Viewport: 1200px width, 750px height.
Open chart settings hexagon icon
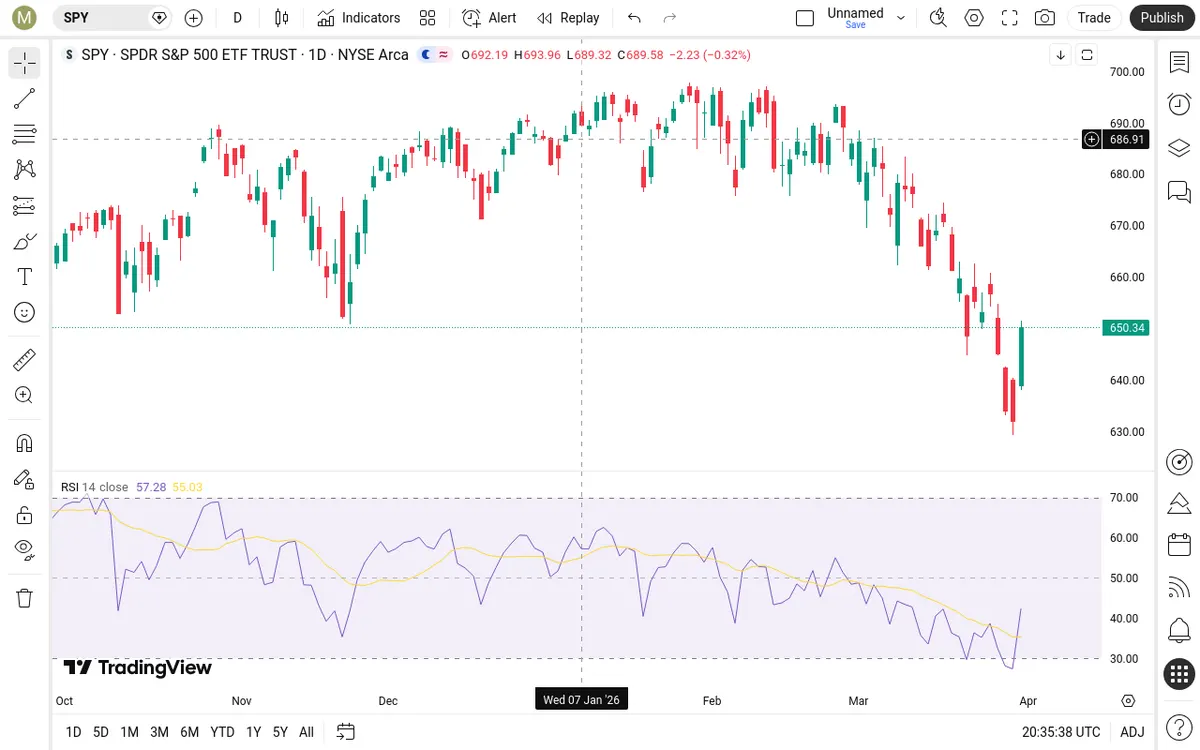[974, 17]
